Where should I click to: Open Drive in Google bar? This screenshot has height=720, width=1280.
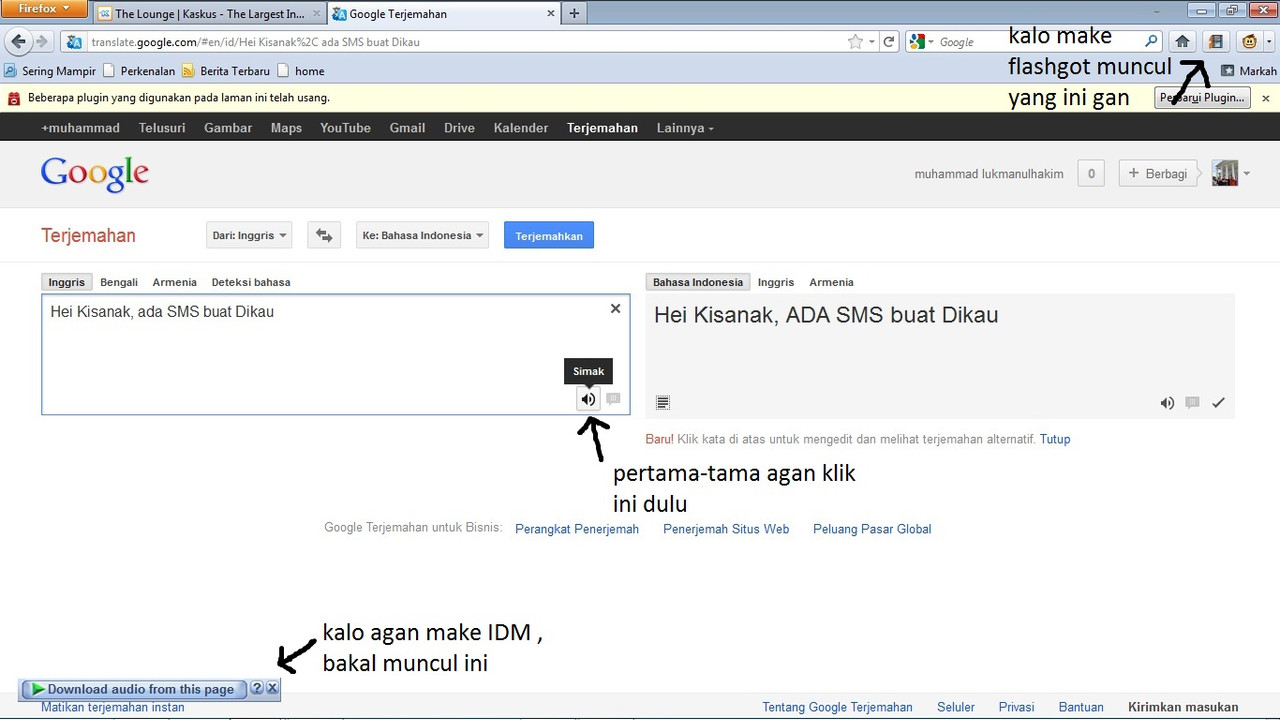click(x=459, y=128)
